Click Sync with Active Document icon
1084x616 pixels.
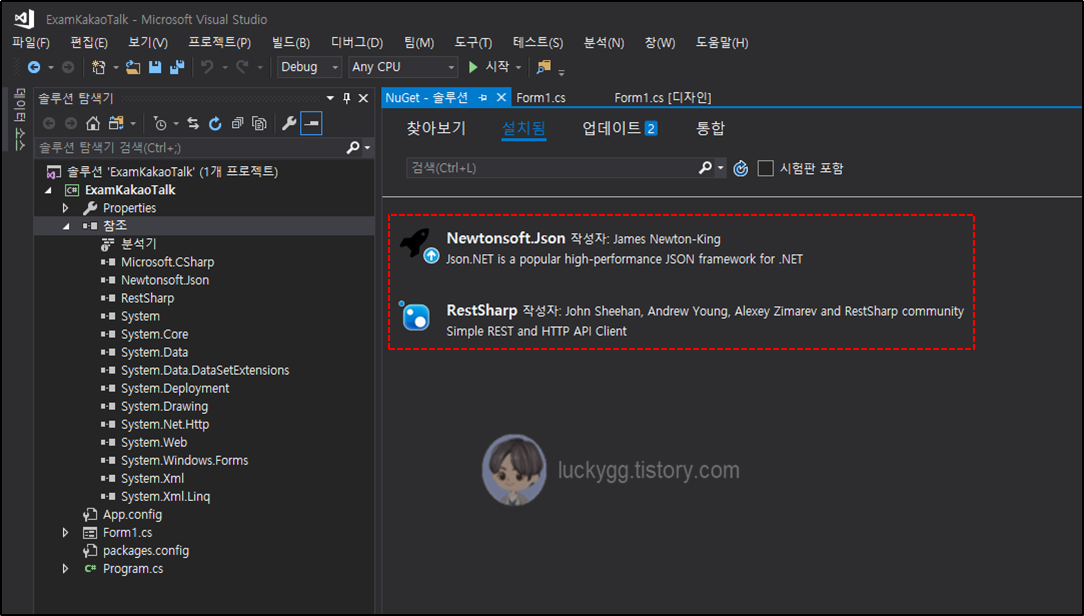193,124
